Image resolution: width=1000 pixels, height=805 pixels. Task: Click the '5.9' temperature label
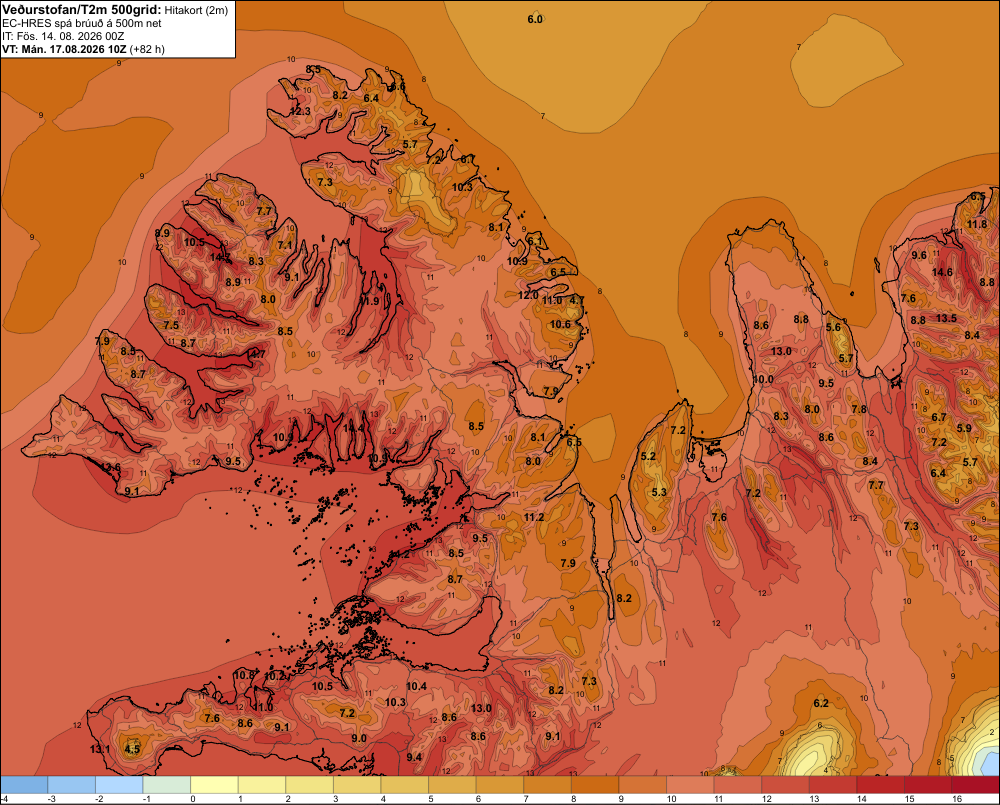tap(964, 428)
